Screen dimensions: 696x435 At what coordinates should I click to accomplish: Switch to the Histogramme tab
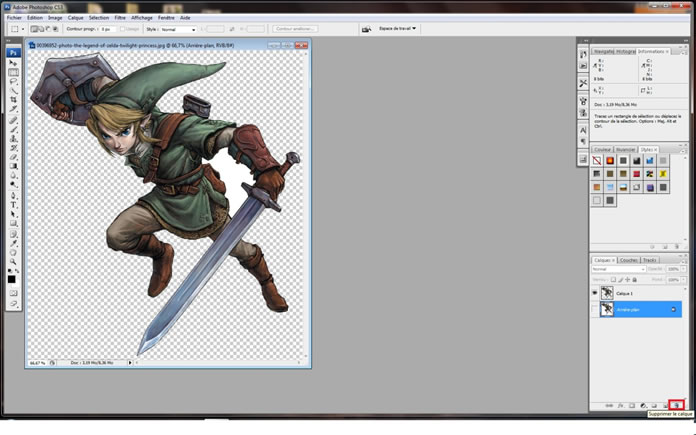[625, 51]
